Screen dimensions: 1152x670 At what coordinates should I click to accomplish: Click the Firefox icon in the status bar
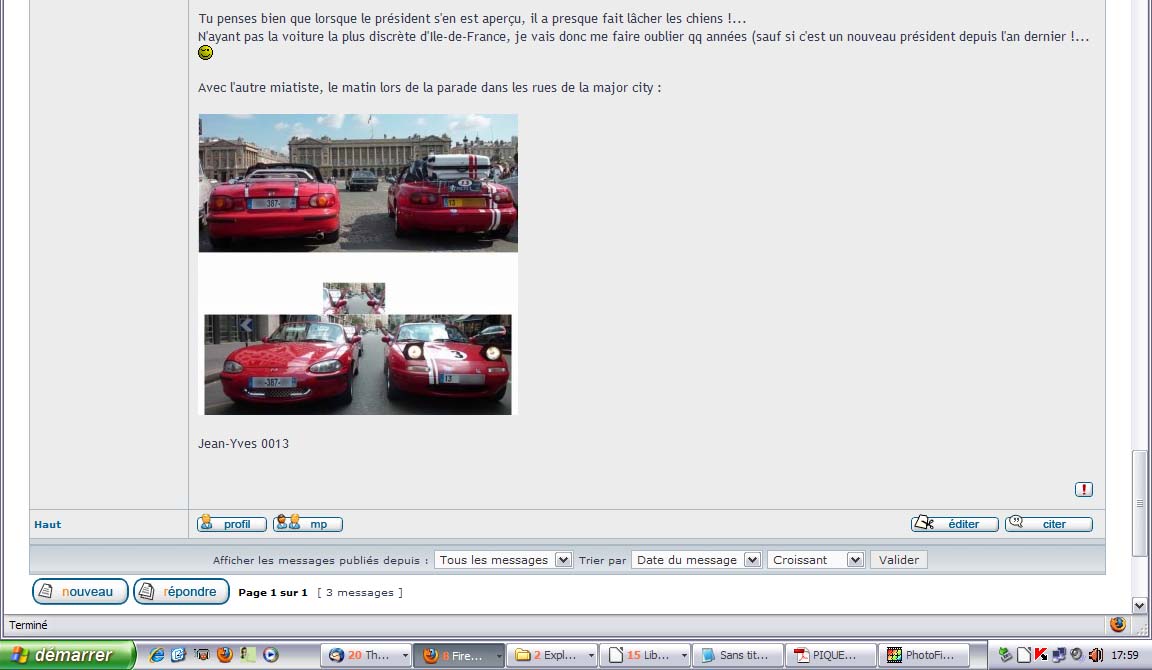point(1117,624)
